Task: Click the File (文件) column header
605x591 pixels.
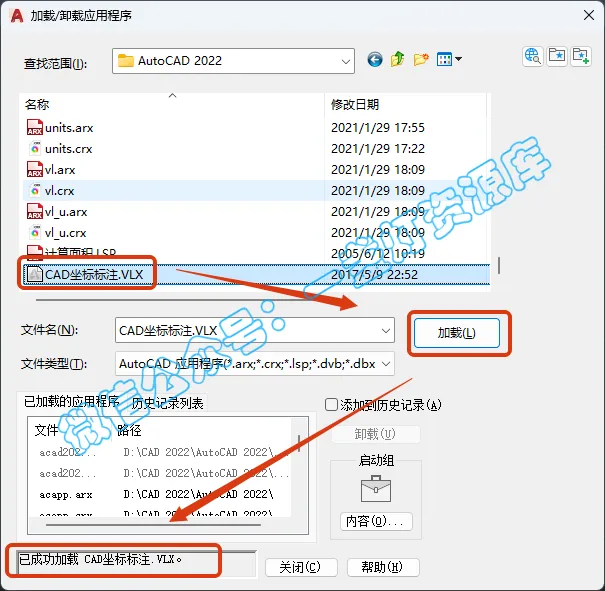Action: tap(46, 430)
